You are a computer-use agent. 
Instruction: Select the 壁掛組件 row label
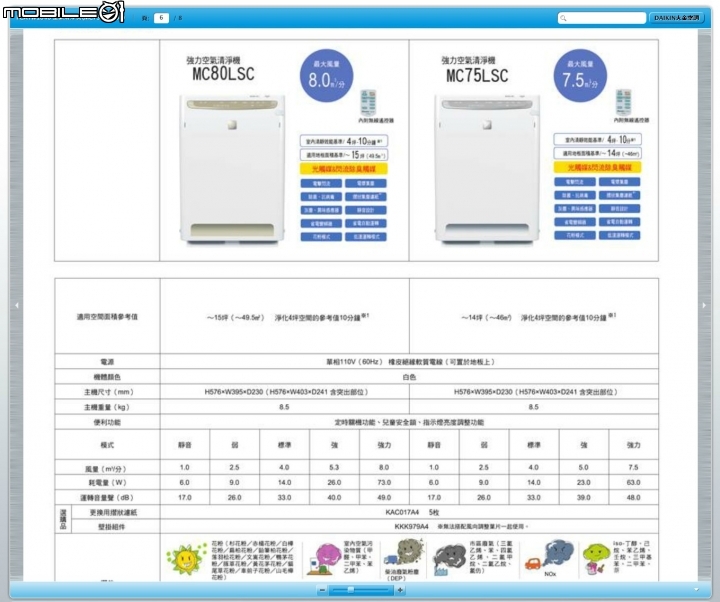[x=112, y=527]
